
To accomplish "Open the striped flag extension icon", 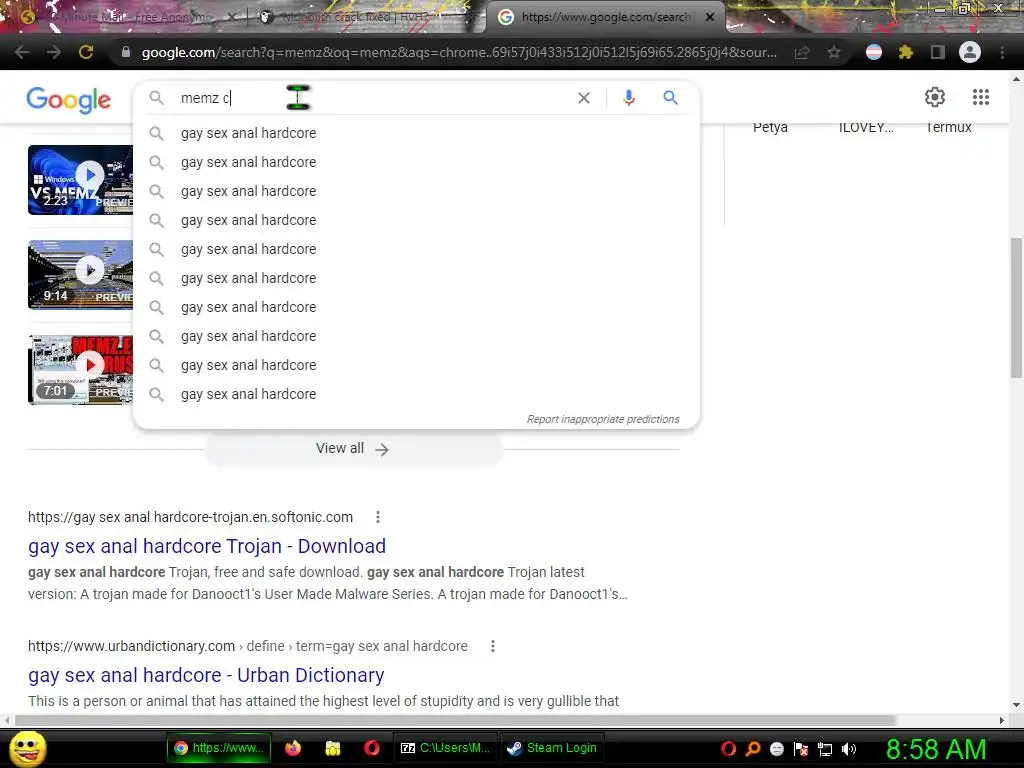I will click(874, 52).
